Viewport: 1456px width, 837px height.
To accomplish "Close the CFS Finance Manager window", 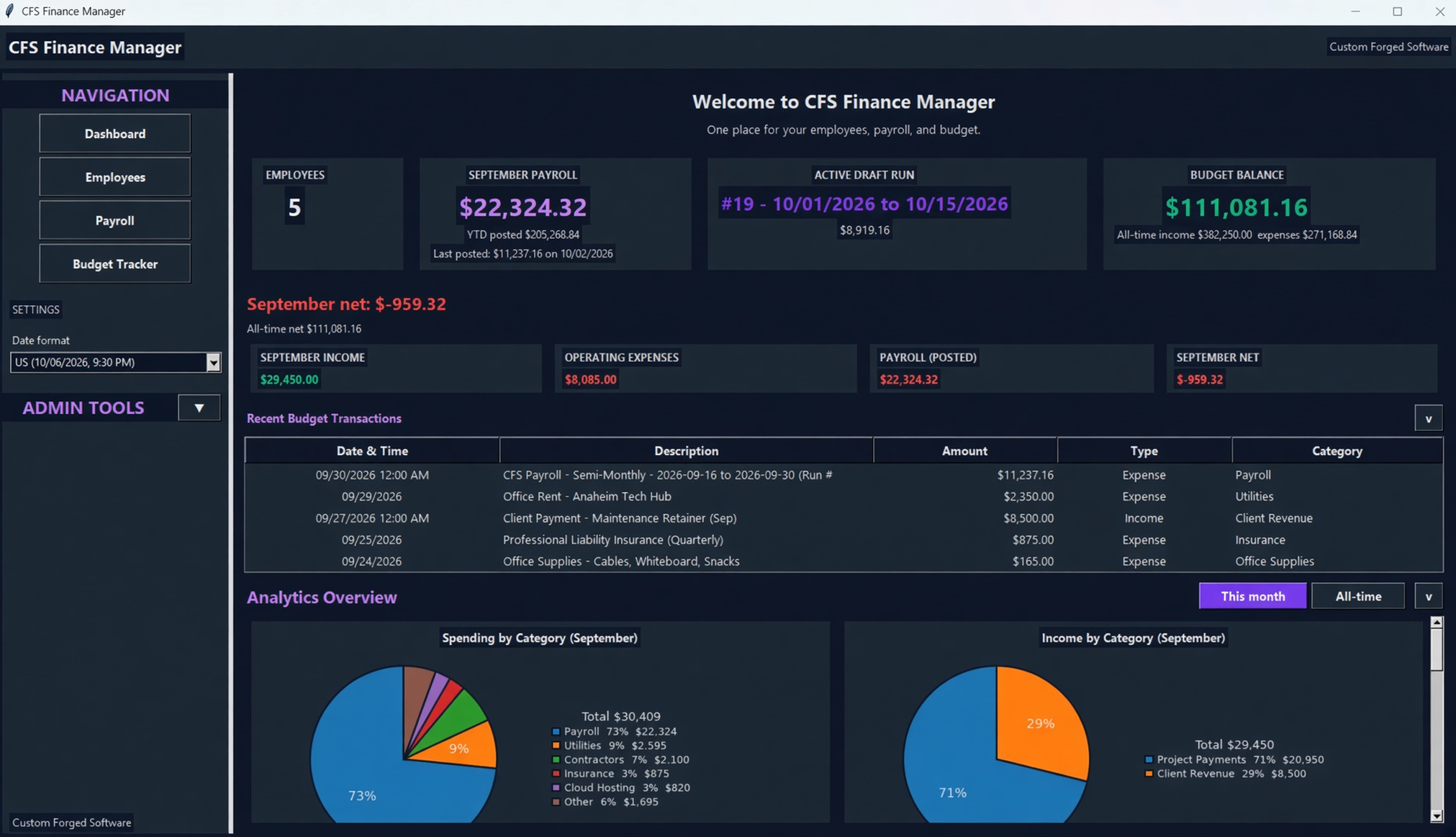I will [x=1439, y=12].
